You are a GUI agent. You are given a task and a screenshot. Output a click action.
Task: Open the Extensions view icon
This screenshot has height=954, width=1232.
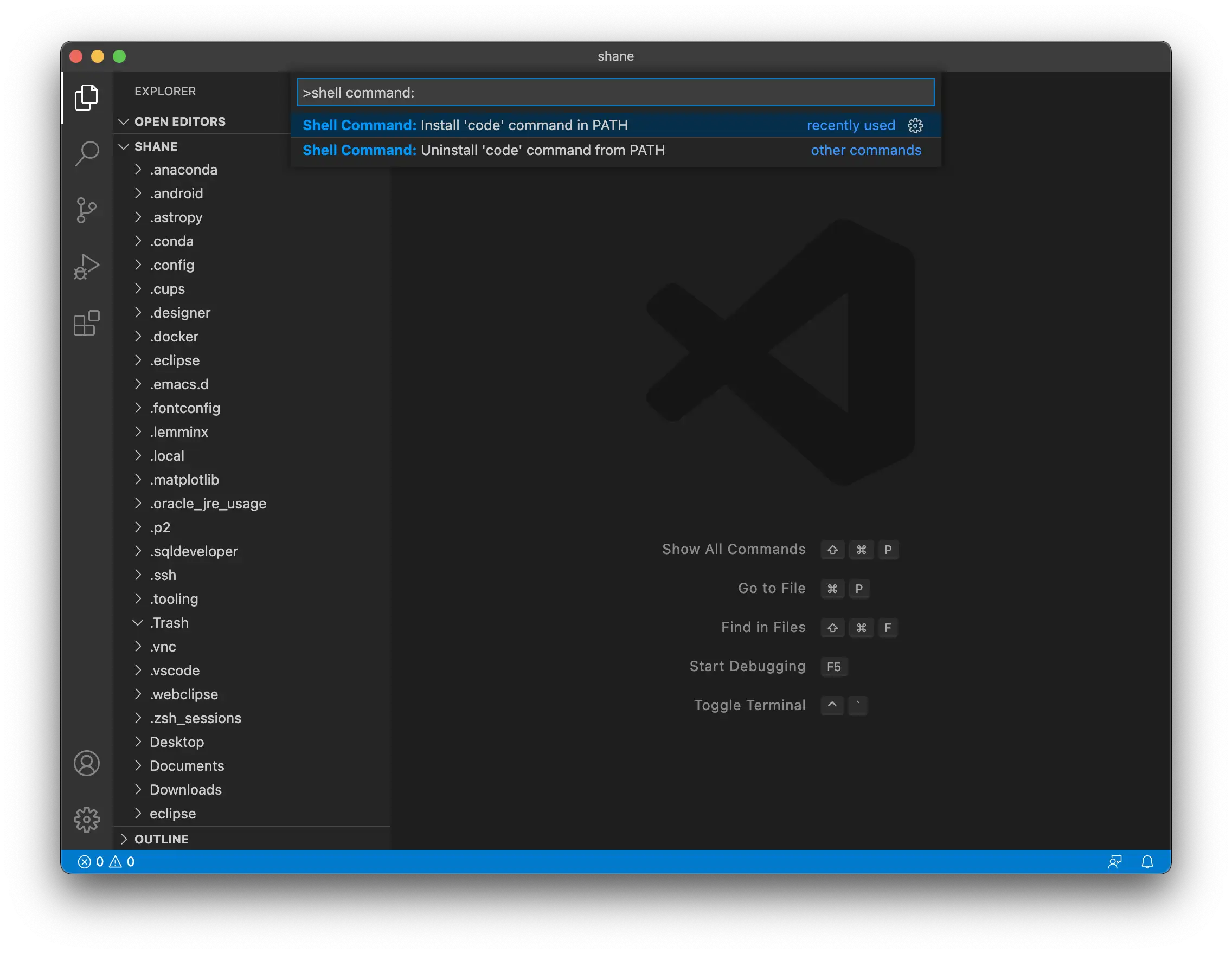[86, 323]
